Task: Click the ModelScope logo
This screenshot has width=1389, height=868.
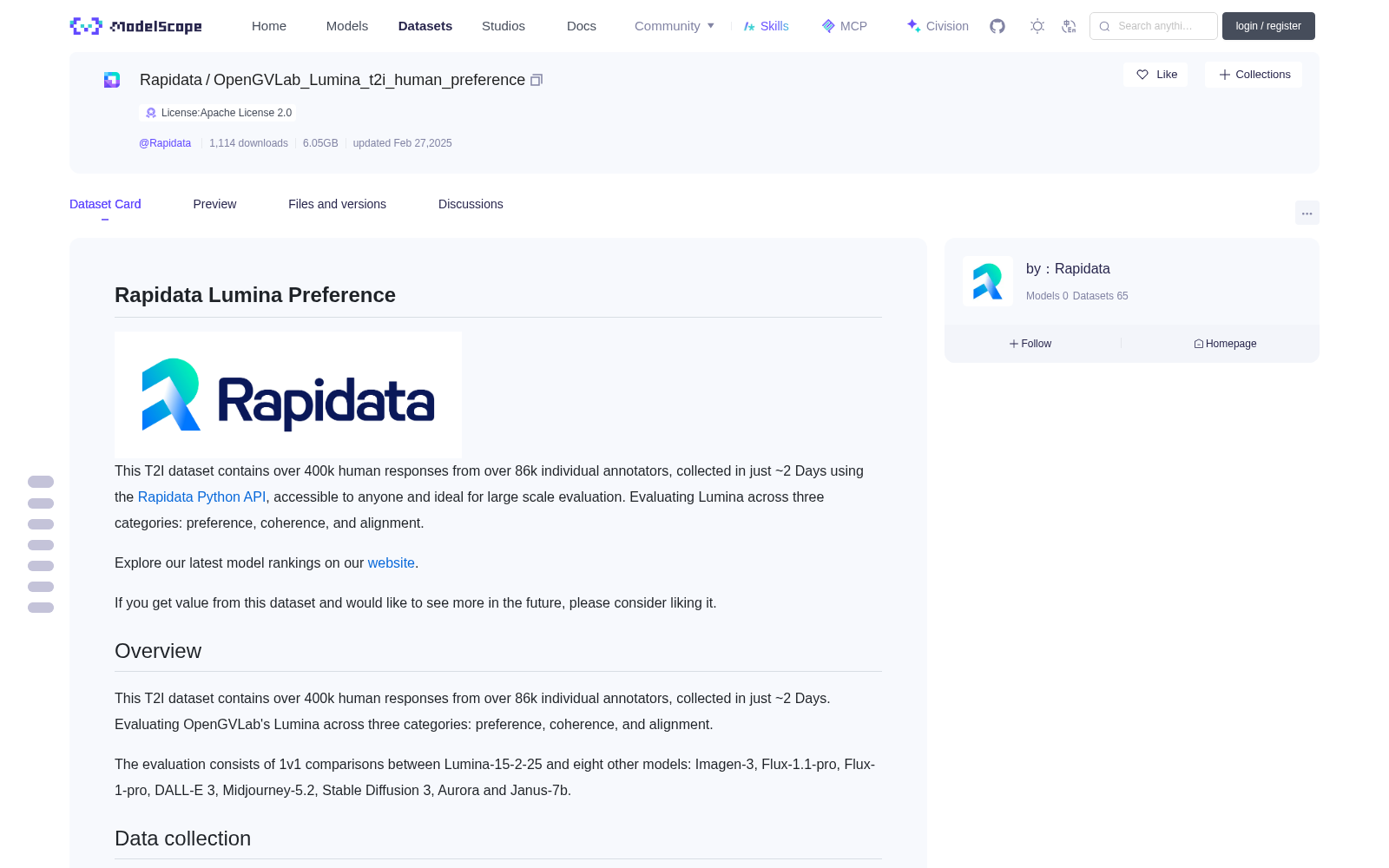Action: (136, 26)
